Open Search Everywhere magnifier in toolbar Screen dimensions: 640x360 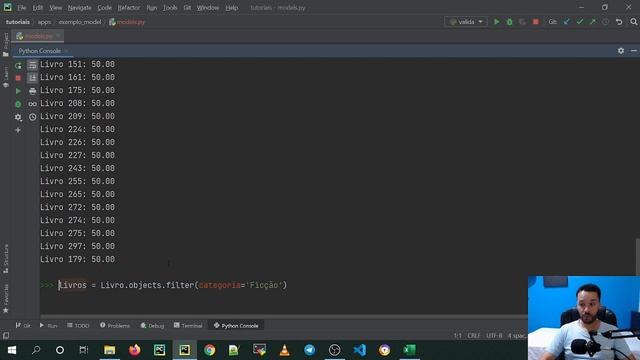click(x=633, y=22)
